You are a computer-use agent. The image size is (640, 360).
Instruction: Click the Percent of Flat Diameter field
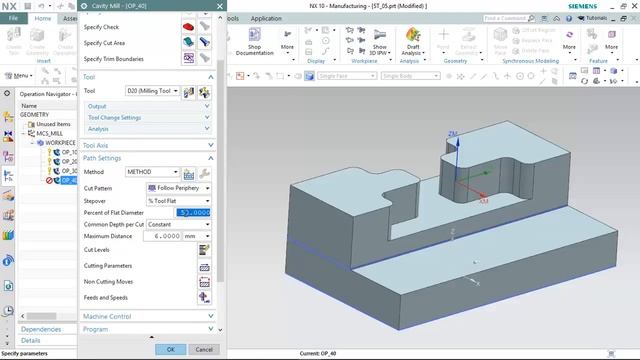[193, 213]
